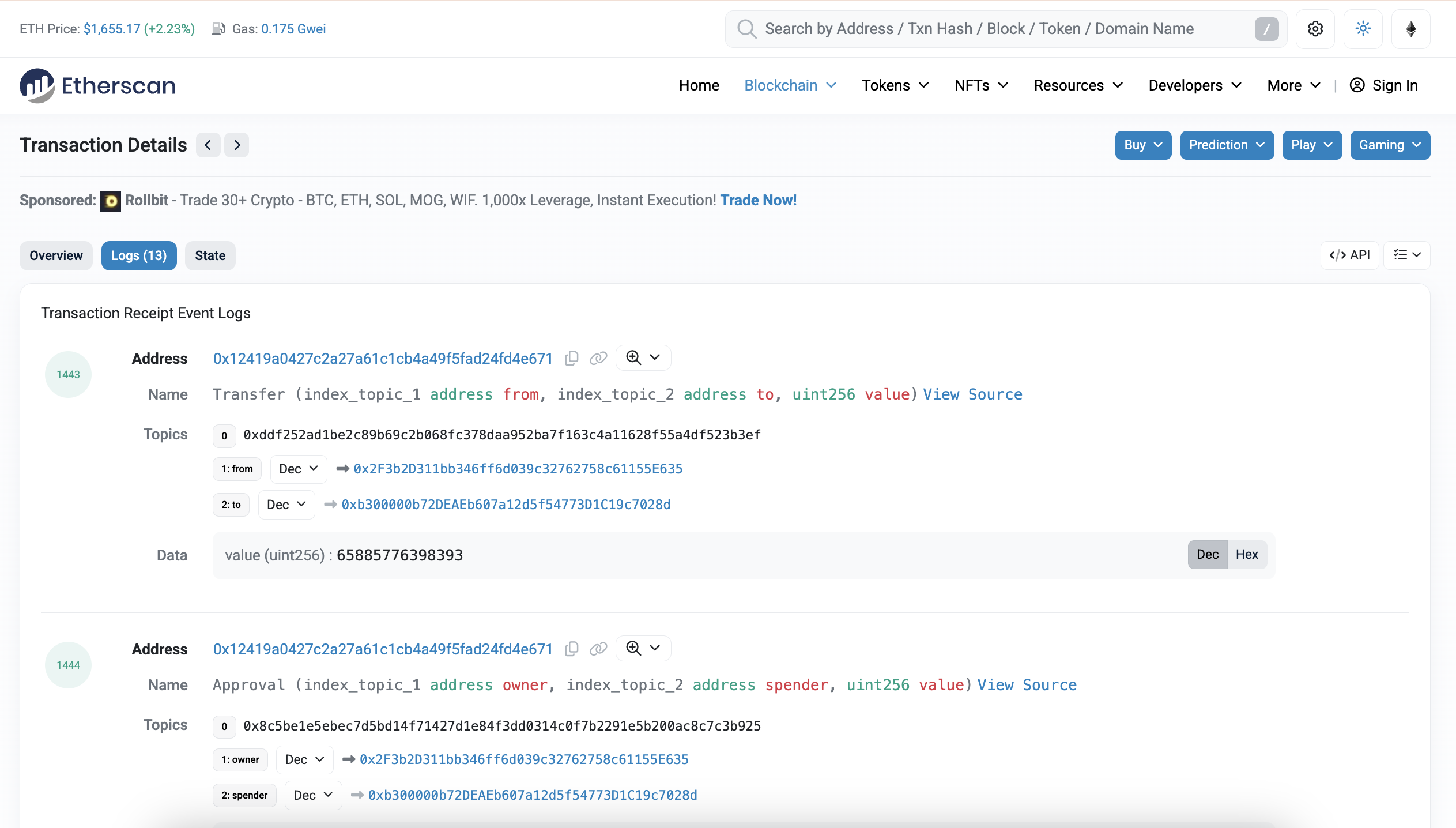Click the Sign In link
This screenshot has height=828, width=1456.
tap(1394, 85)
